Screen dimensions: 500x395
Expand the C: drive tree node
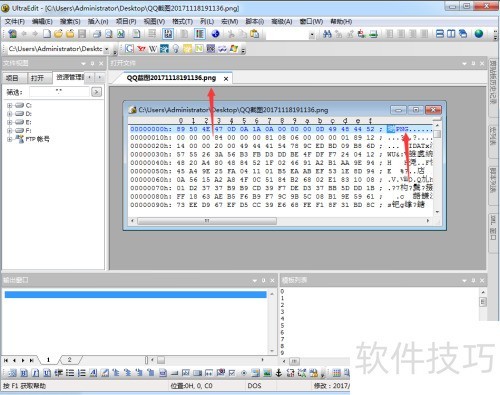(9, 105)
